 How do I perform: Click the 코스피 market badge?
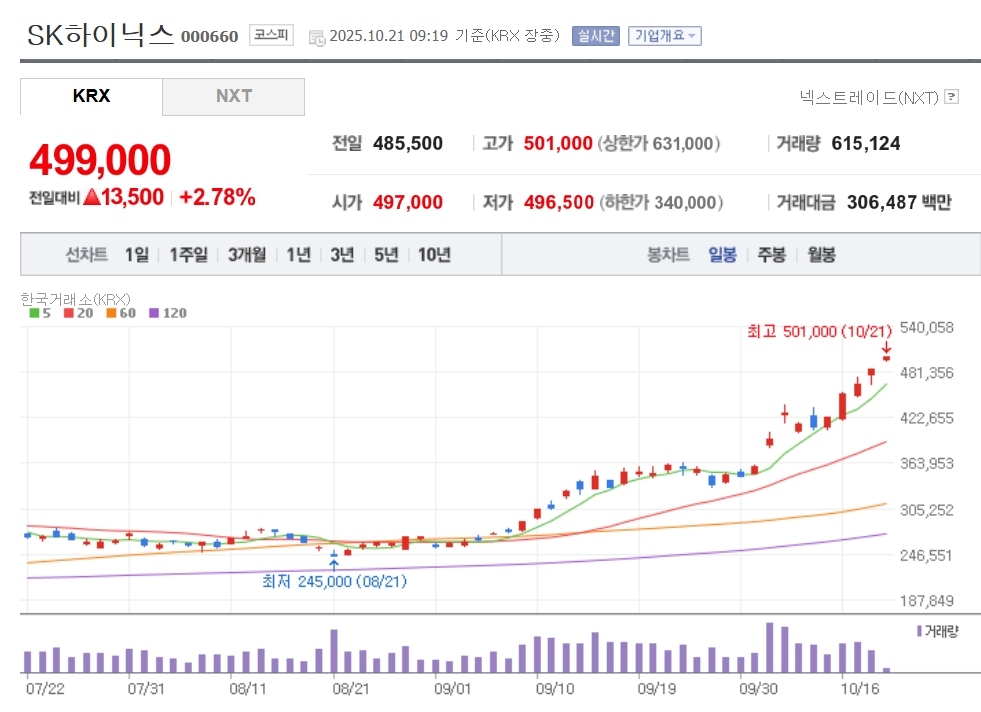click(271, 35)
